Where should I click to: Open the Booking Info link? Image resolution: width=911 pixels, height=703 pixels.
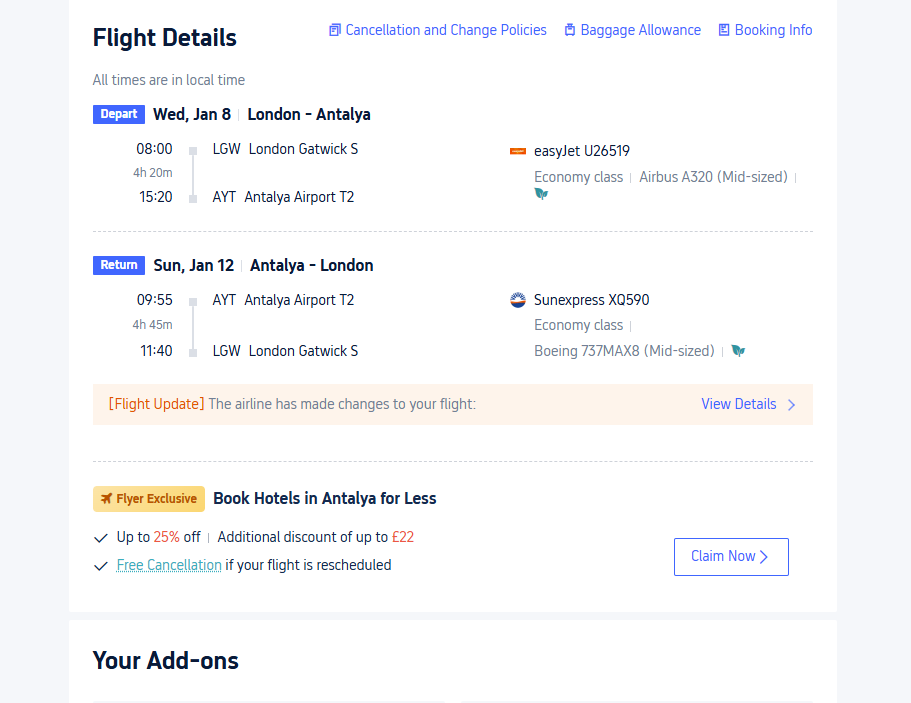click(x=773, y=30)
